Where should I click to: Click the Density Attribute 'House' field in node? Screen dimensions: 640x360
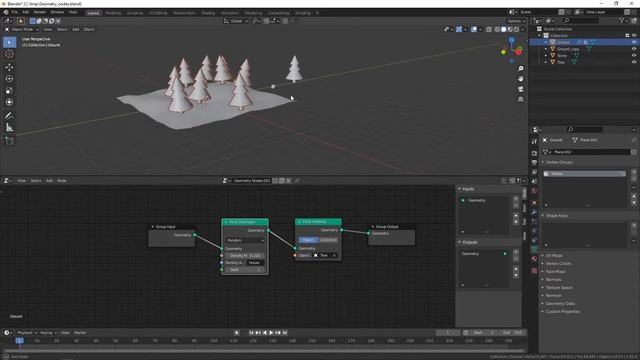tap(256, 262)
